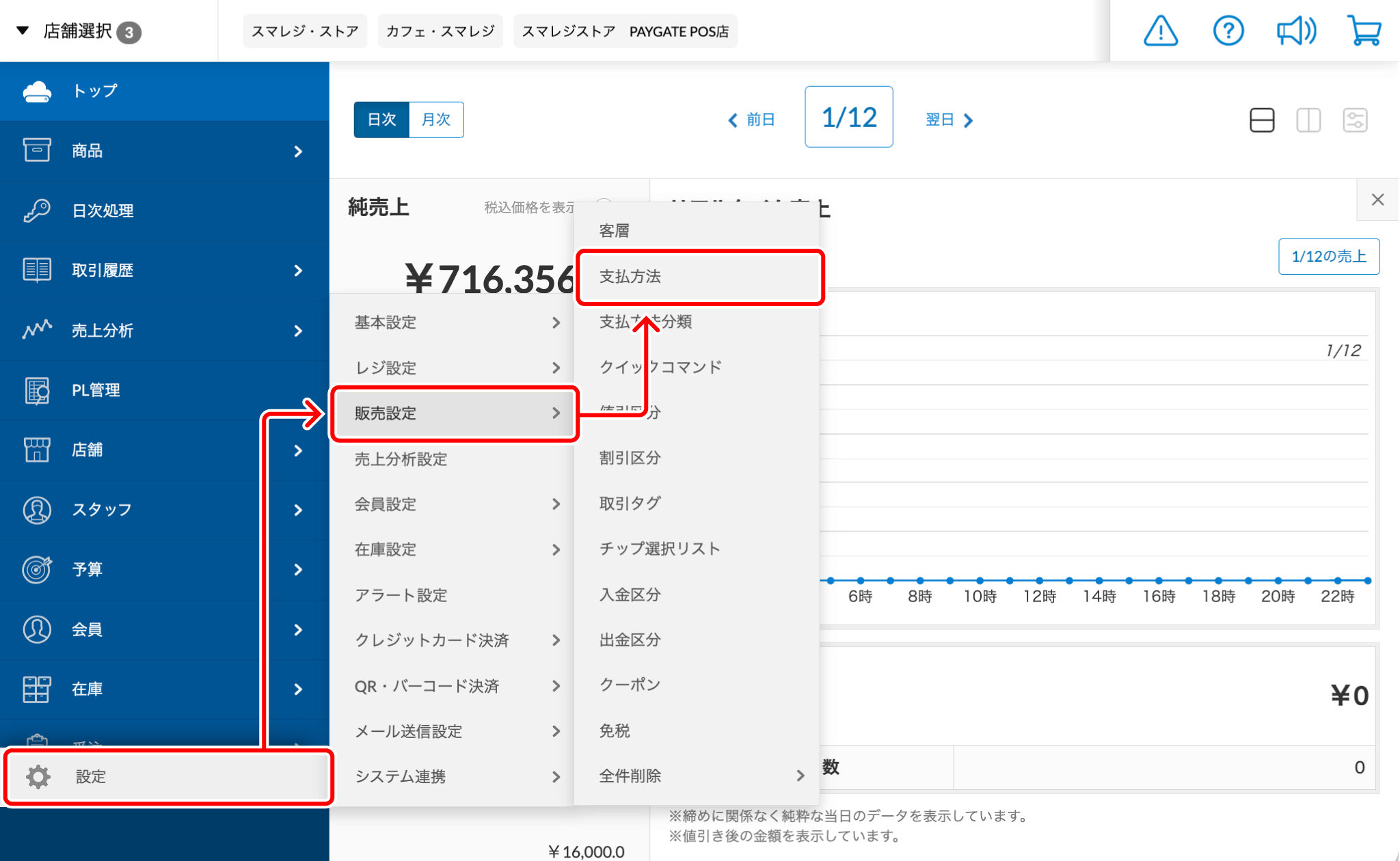Switch to the two-column layout icon
The height and width of the screenshot is (861, 1400).
click(x=1308, y=120)
